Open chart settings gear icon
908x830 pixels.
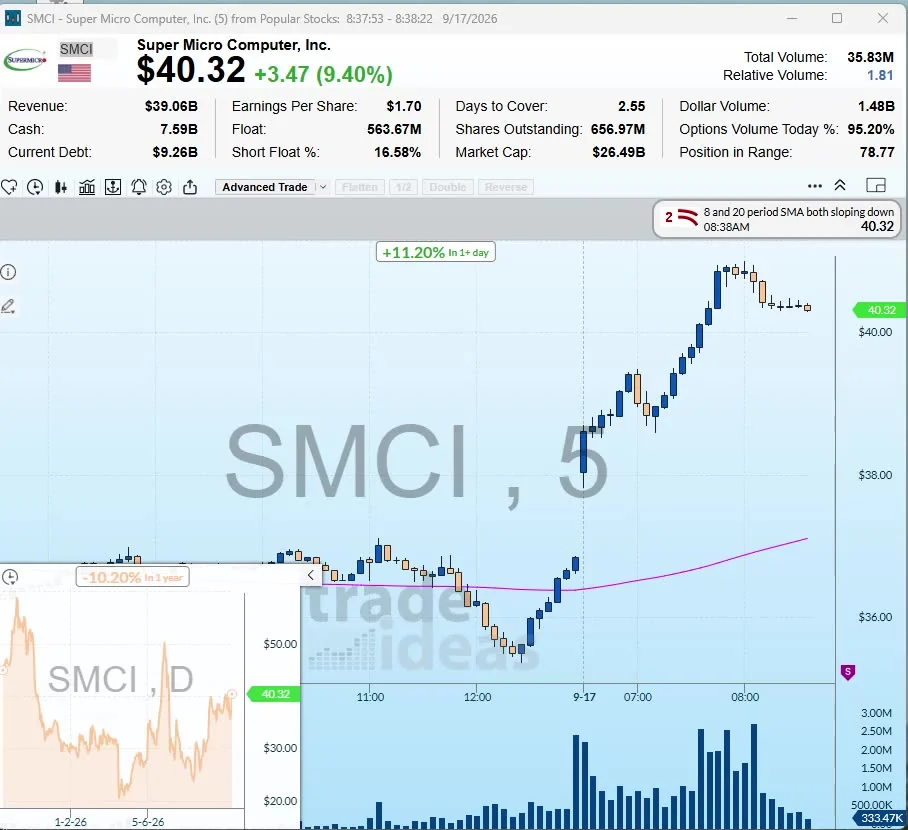[x=164, y=187]
